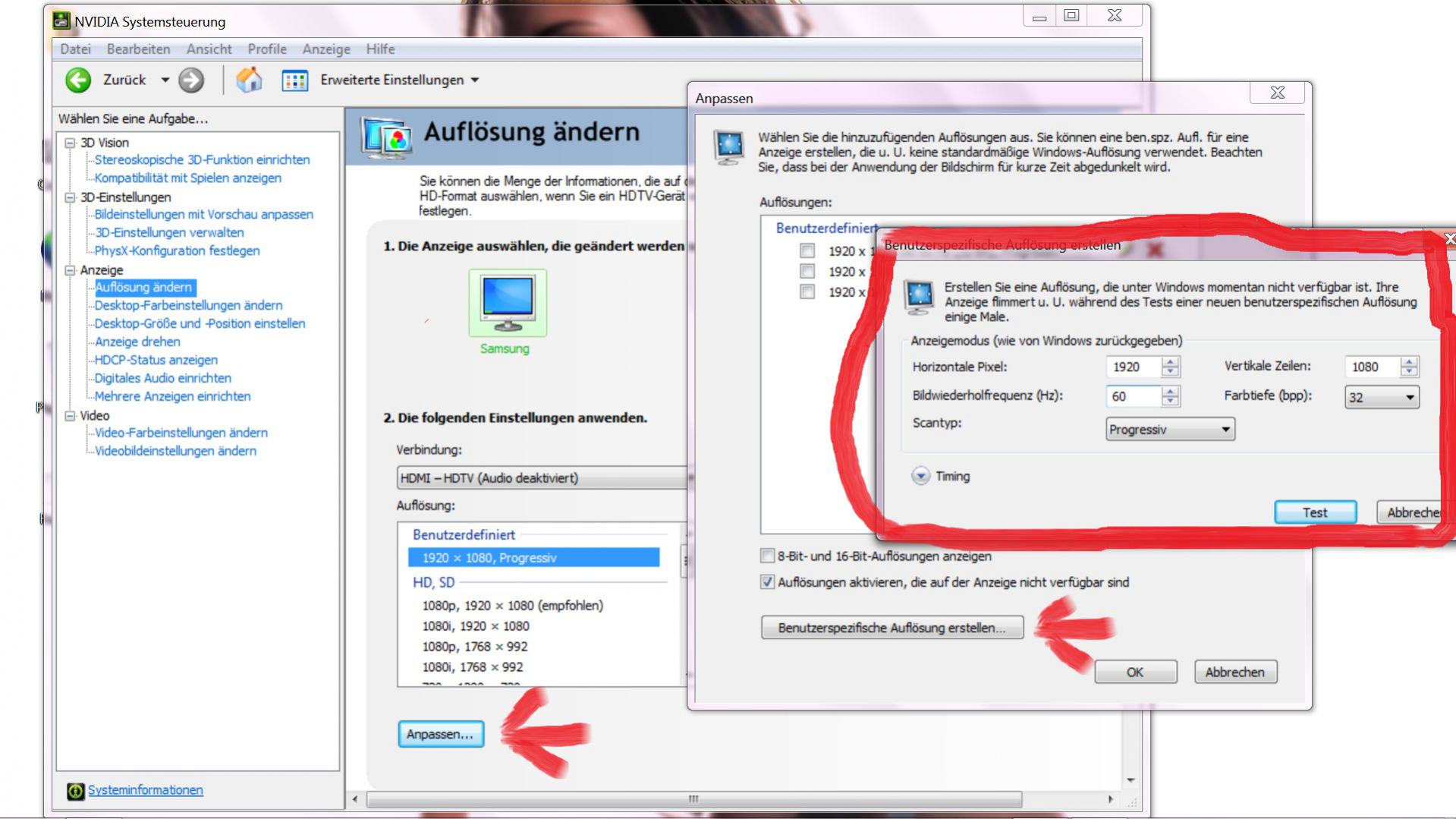Select the Samsung monitor display icon
The width and height of the screenshot is (1456, 819).
[508, 302]
